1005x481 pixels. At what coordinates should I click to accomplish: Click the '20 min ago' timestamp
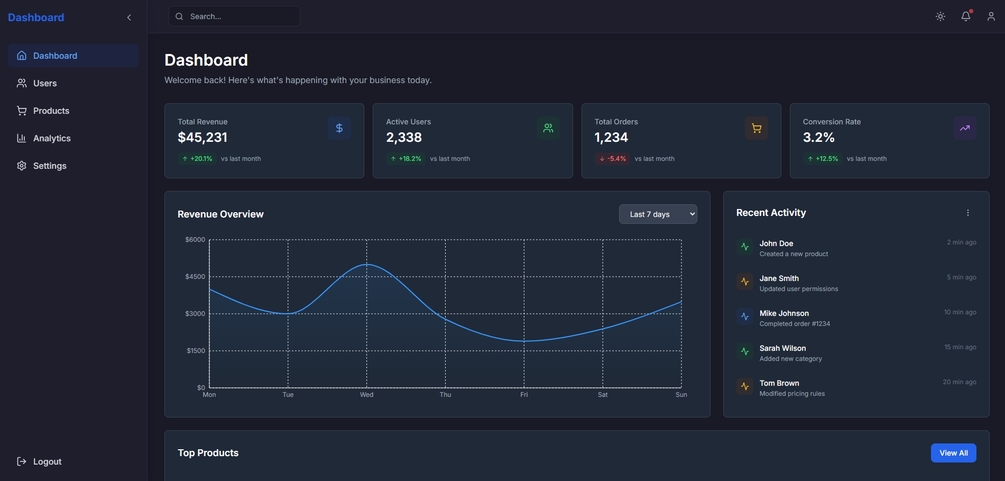[x=959, y=382]
